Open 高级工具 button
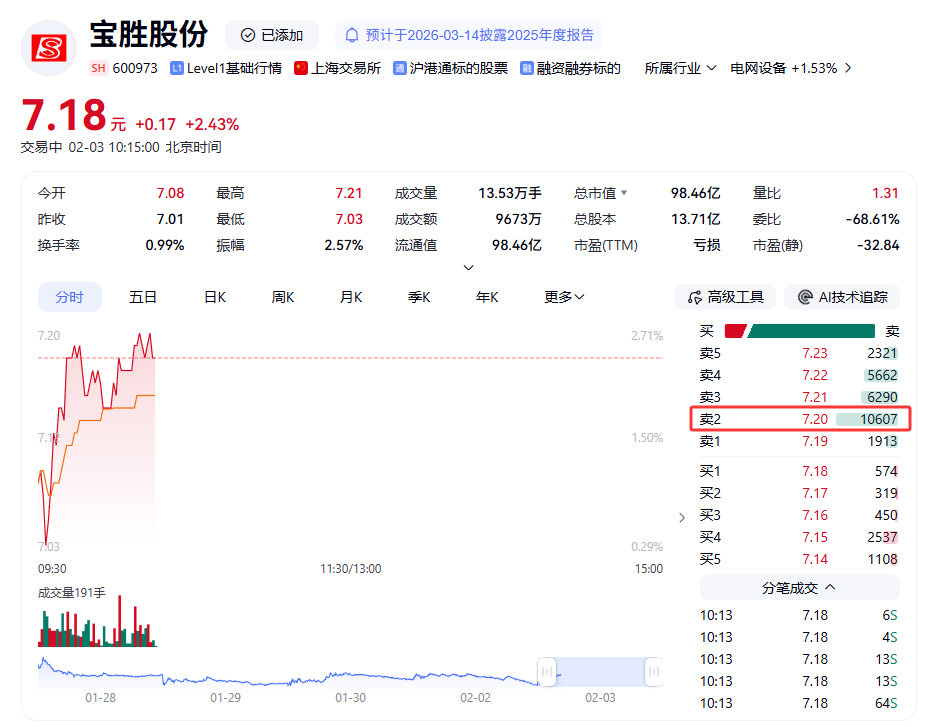 point(725,297)
